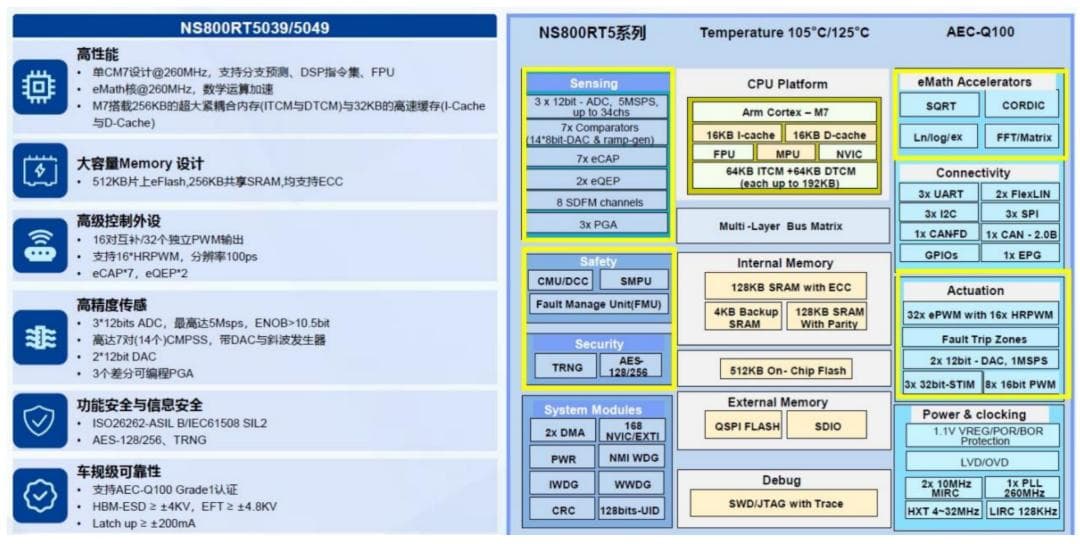This screenshot has height=544, width=1080.
Task: Click the CPU chip icon beside 高性能
Action: (x=39, y=88)
